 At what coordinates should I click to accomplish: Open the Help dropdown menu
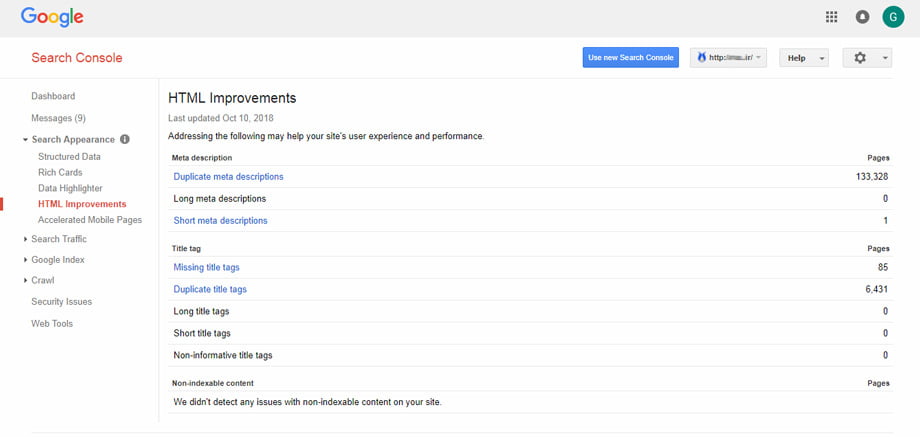coord(804,58)
